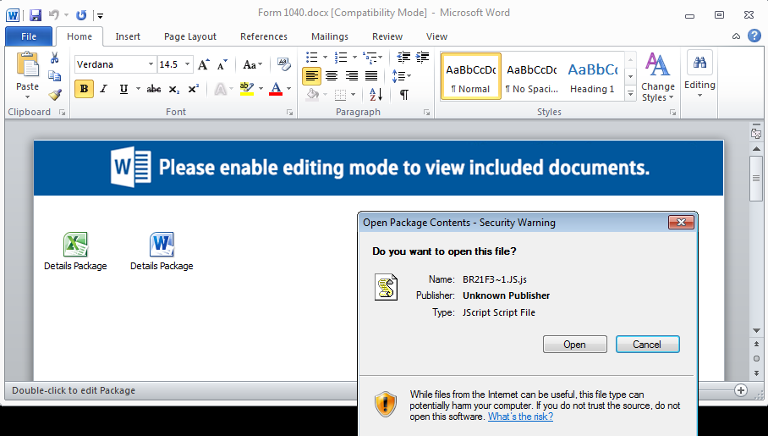
Task: Toggle Italic formatting
Action: pos(103,89)
